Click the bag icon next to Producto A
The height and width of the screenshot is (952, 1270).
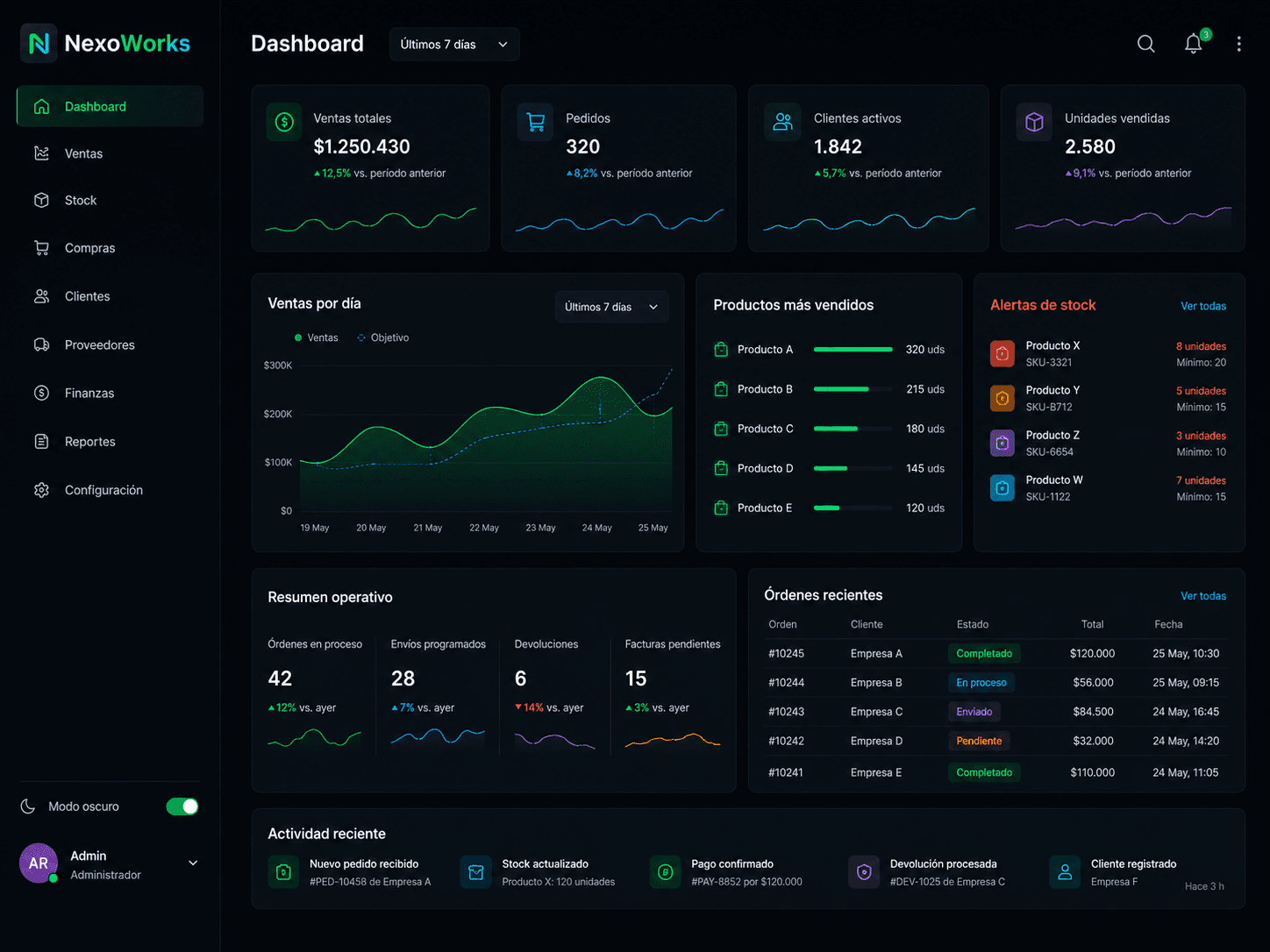[721, 349]
